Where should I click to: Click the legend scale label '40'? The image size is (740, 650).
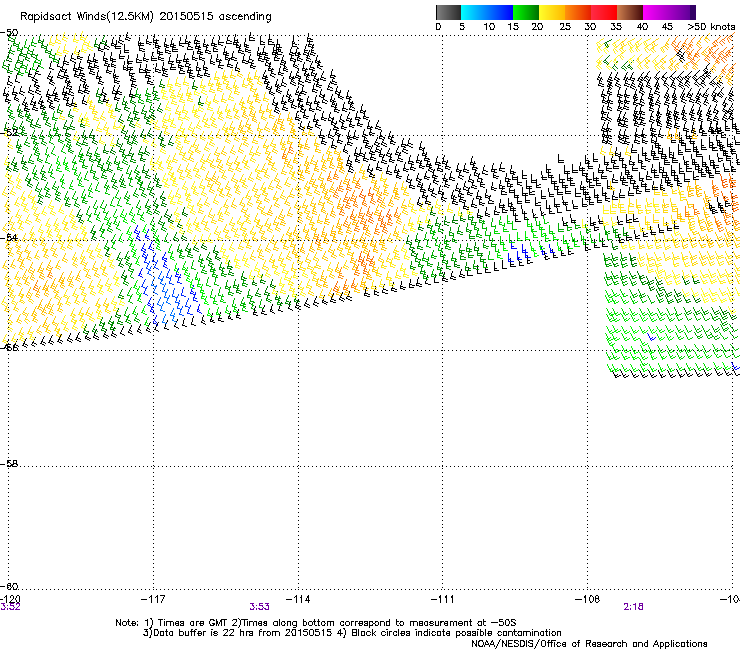[x=642, y=27]
